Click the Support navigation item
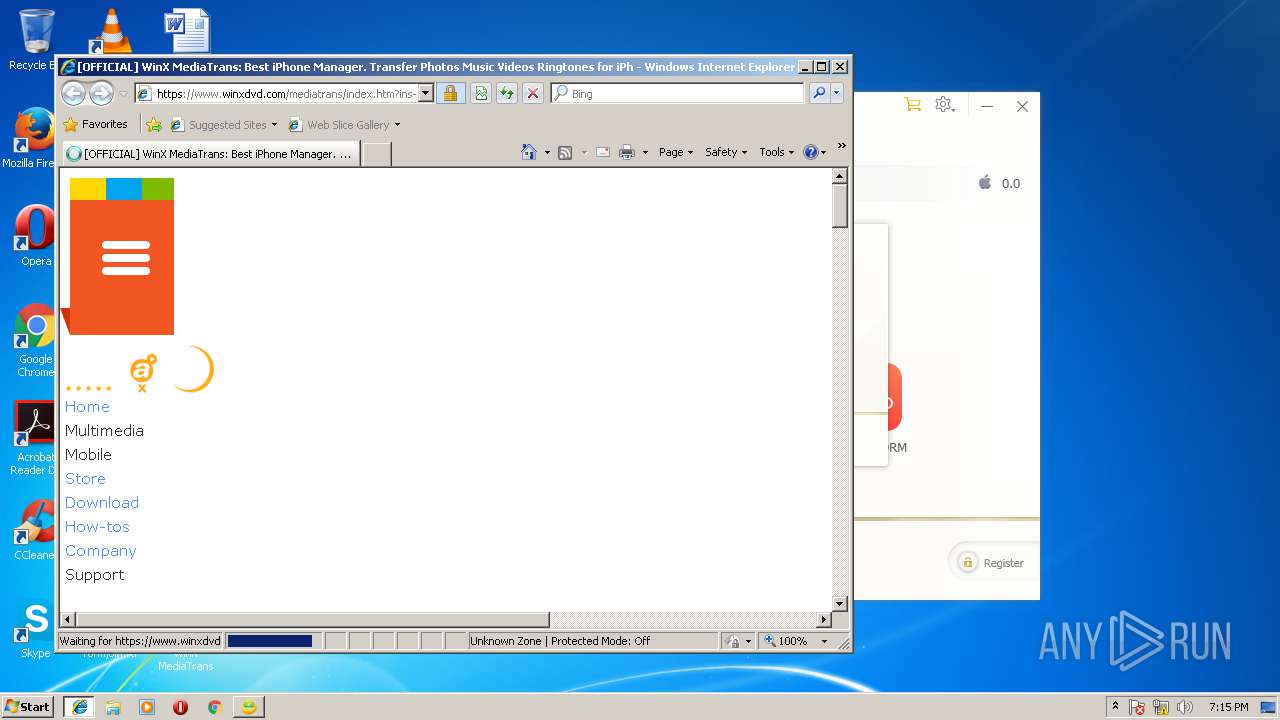Screen dimensions: 1280x720 coord(95,574)
